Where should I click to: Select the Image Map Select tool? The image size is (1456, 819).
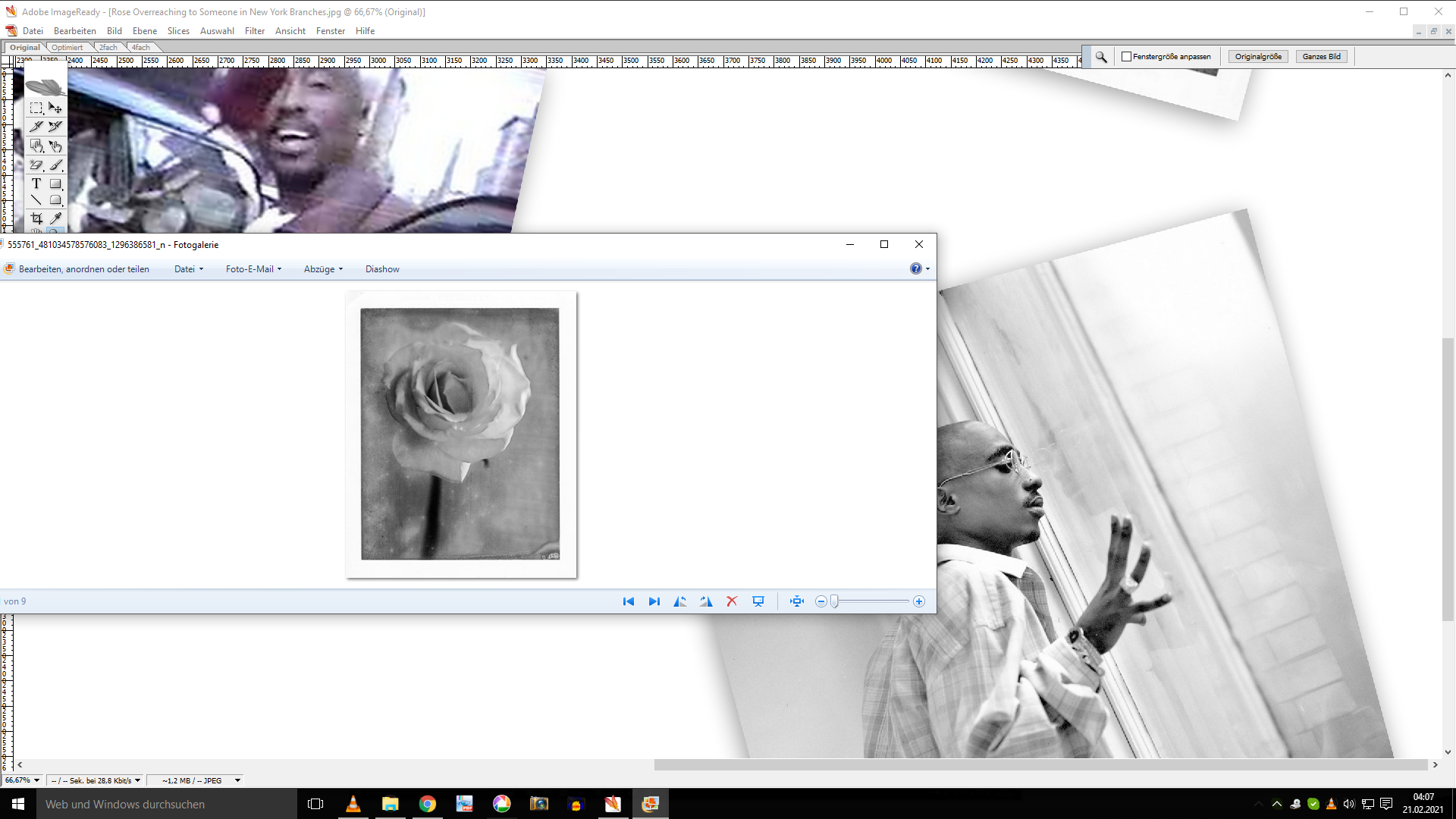point(55,146)
